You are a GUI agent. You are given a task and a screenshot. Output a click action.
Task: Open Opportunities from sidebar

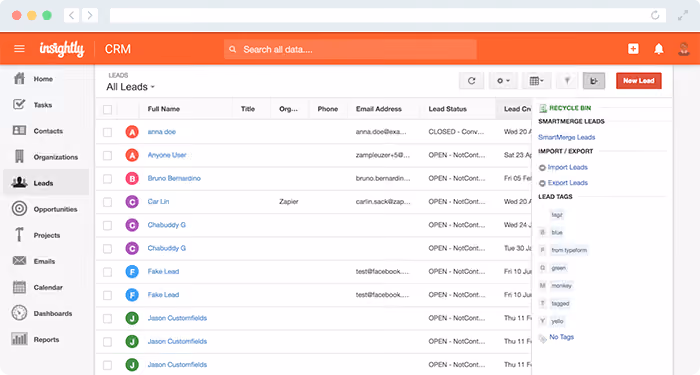pos(55,209)
